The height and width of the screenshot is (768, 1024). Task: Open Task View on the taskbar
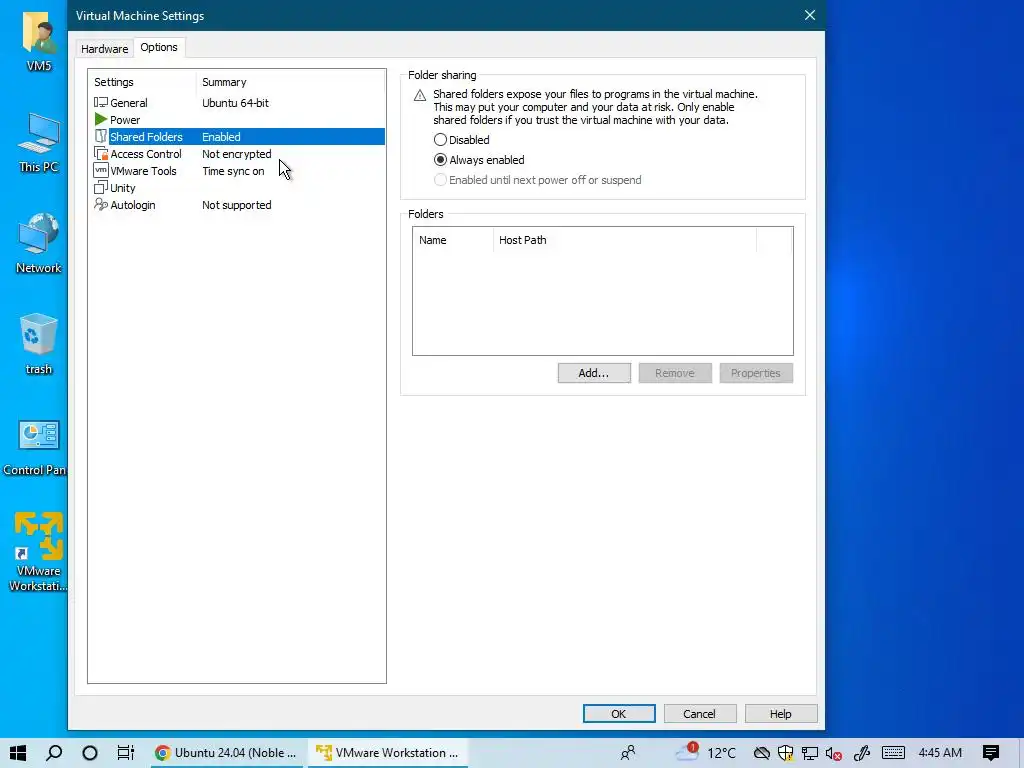tap(125, 753)
